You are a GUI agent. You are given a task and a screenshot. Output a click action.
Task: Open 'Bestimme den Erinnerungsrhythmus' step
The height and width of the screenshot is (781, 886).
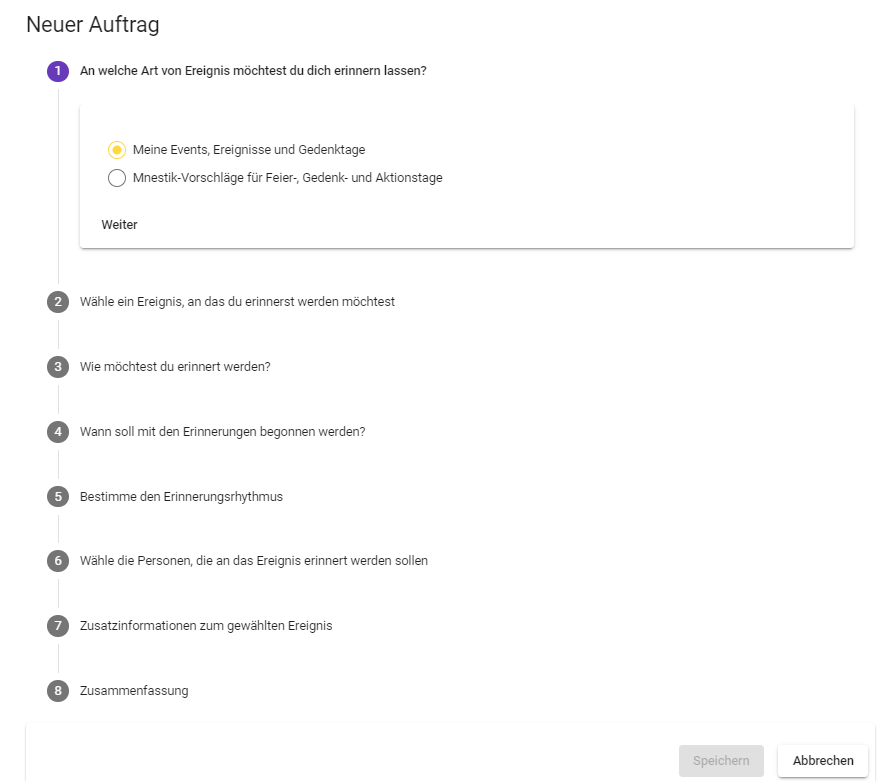coord(181,496)
